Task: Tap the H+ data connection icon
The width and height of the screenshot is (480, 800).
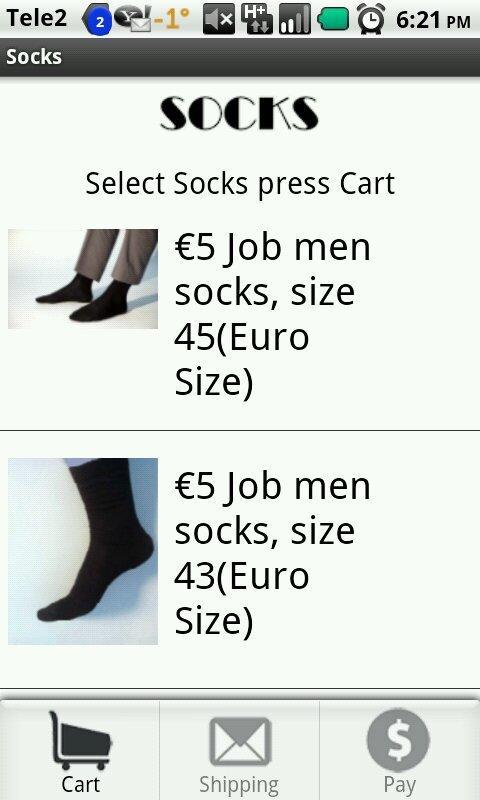Action: click(257, 19)
